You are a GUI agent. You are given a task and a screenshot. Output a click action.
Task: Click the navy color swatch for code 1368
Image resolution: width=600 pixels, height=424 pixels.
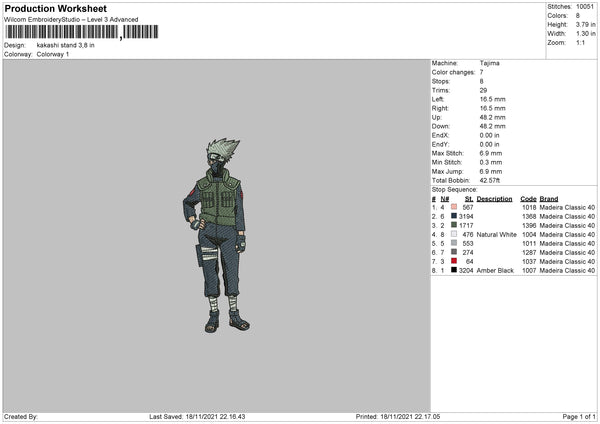454,216
